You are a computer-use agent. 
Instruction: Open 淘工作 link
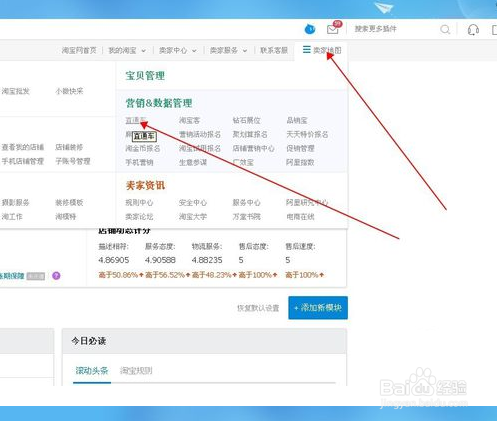(12, 217)
